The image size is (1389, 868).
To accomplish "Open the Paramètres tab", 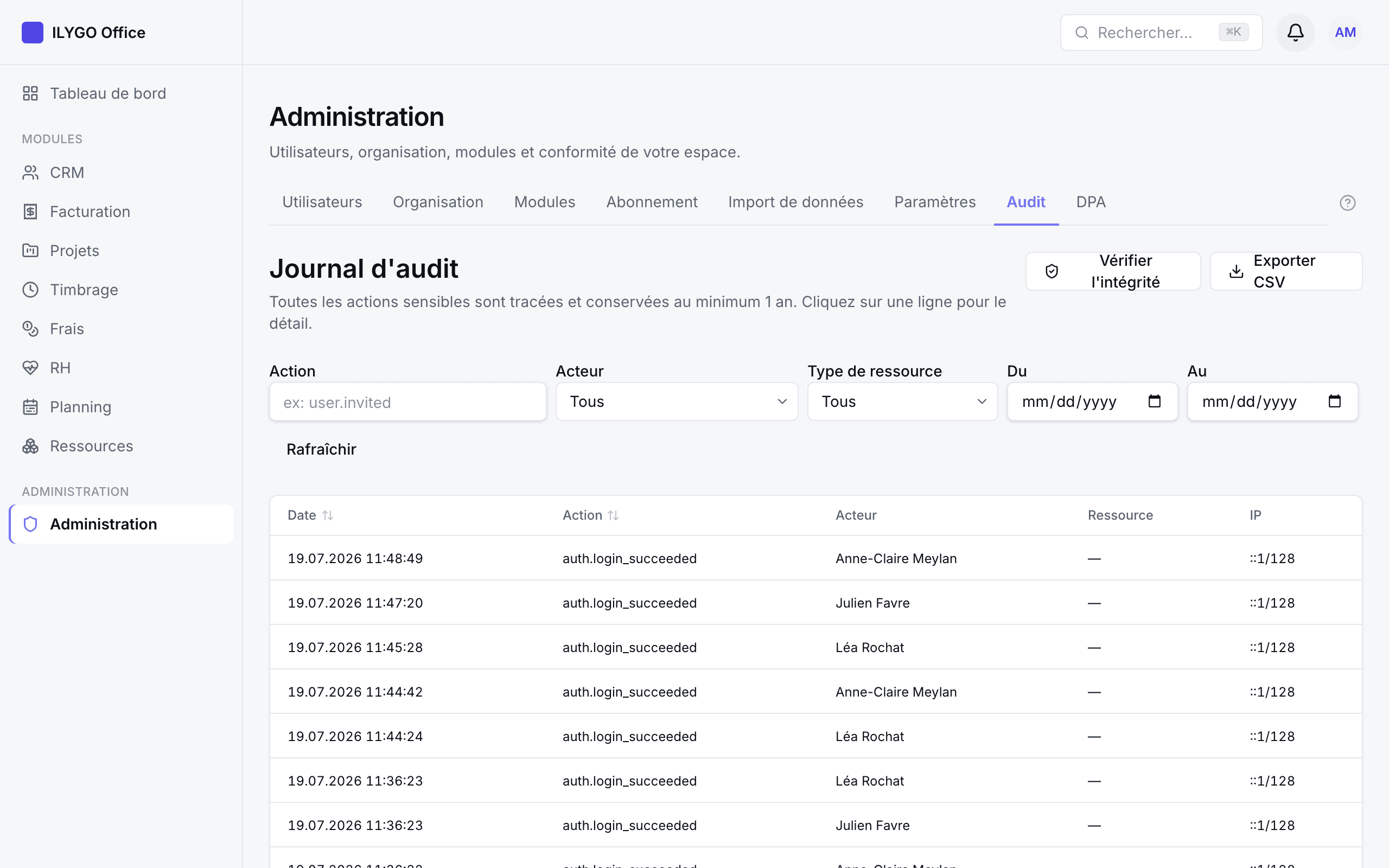I will (x=934, y=202).
